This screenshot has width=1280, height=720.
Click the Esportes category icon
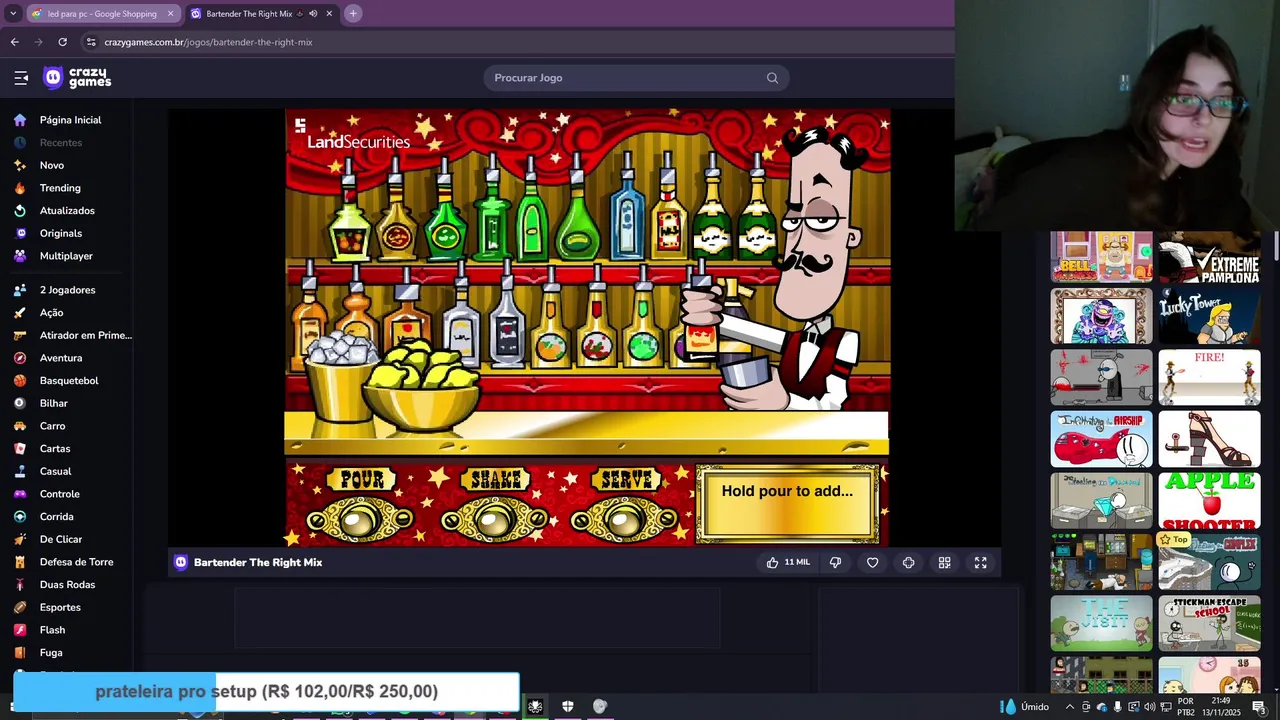click(x=20, y=607)
